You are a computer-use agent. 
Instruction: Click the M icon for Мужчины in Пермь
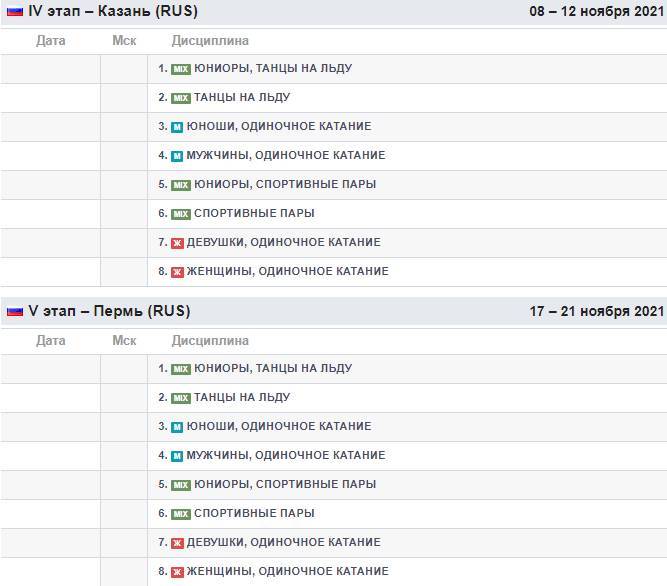(x=176, y=456)
